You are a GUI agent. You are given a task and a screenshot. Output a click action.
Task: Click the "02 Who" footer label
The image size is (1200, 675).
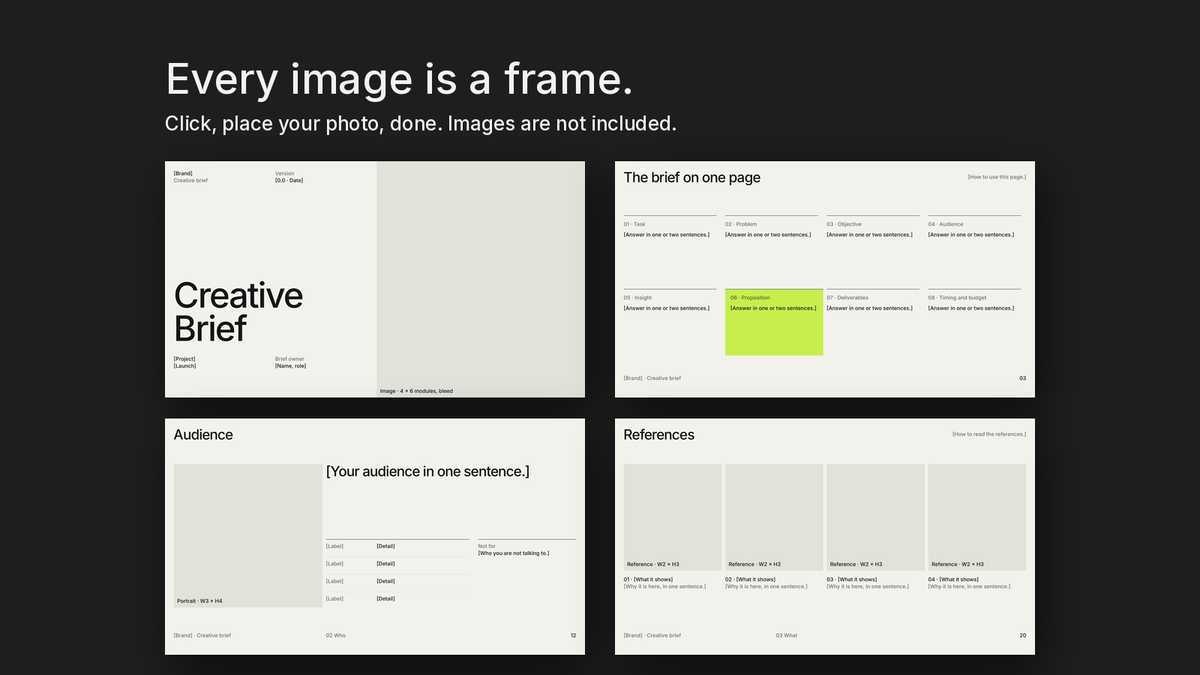pyautogui.click(x=336, y=635)
